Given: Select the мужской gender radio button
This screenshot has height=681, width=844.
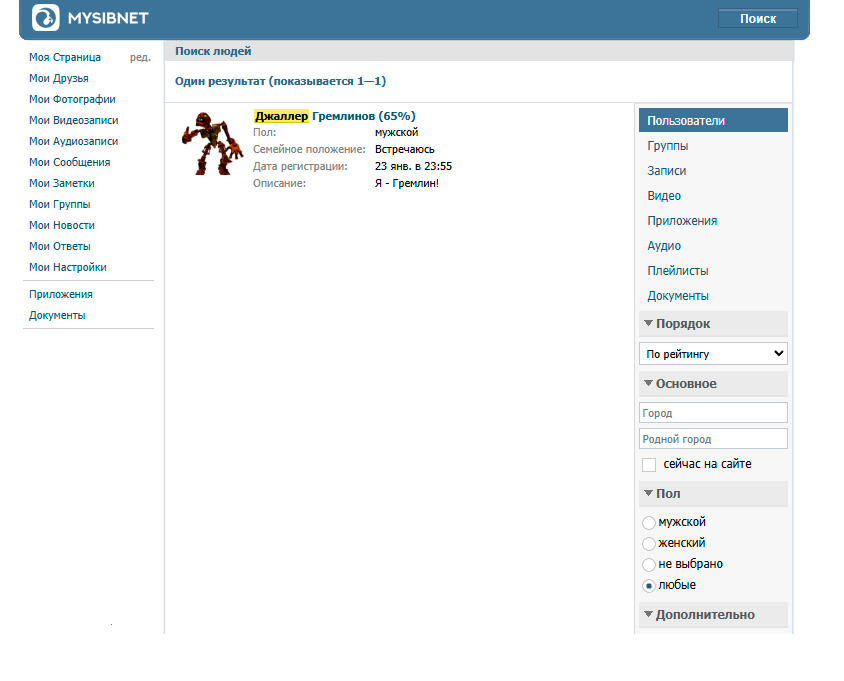Looking at the screenshot, I should [x=649, y=523].
